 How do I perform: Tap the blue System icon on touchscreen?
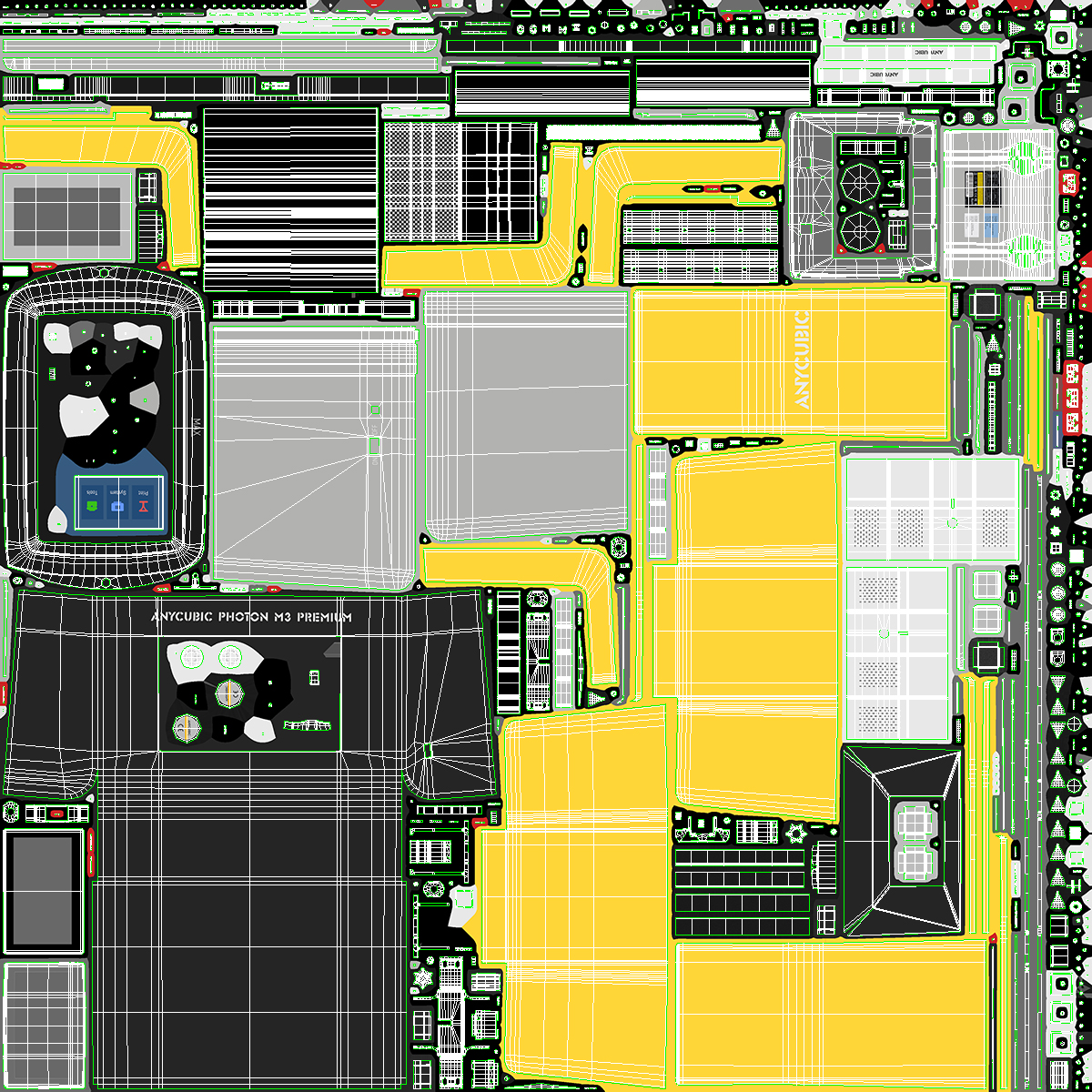tap(117, 506)
